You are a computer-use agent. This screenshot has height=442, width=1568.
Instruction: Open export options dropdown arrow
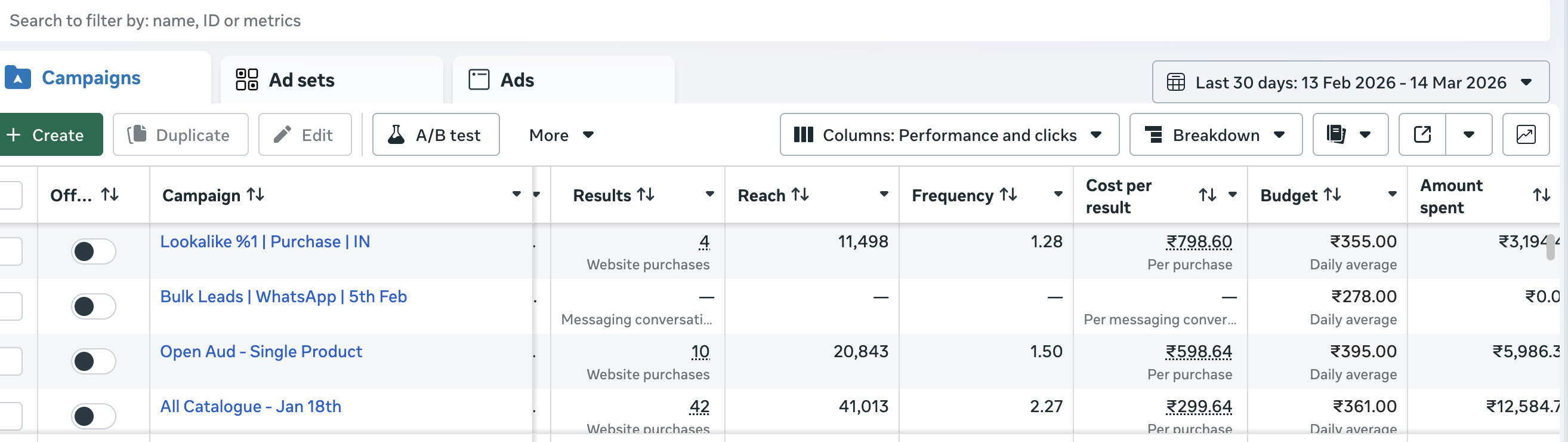pyautogui.click(x=1468, y=134)
